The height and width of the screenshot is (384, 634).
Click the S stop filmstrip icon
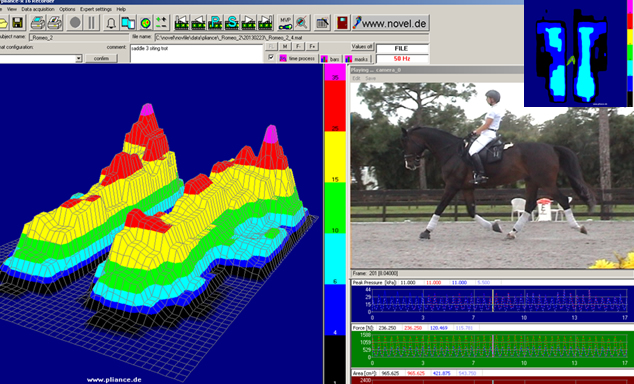click(232, 23)
